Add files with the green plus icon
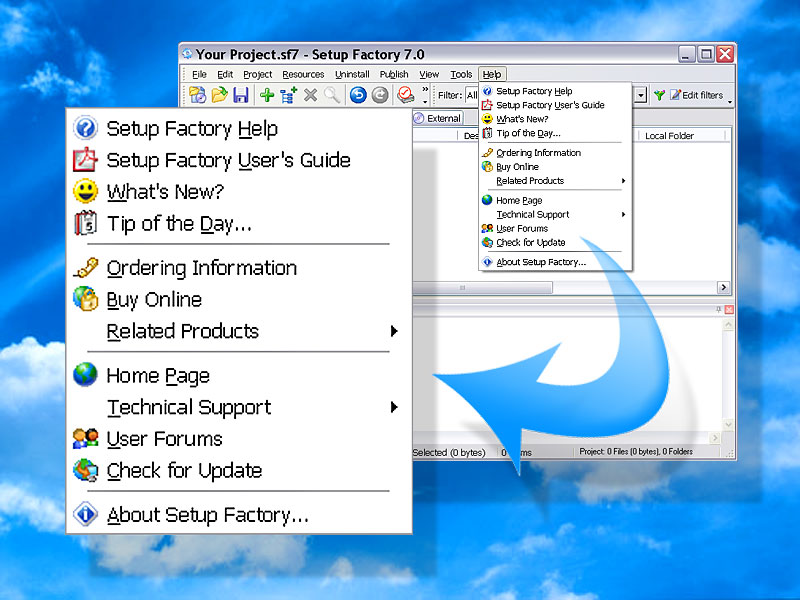This screenshot has height=600, width=800. 267,95
